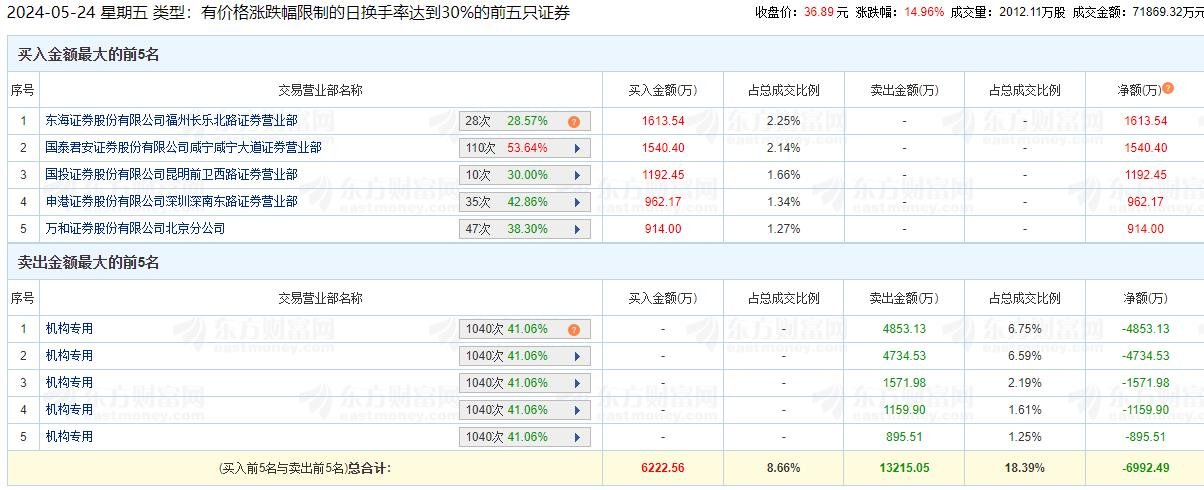Expand 35次 42.86% details box
Viewport: 1204px width, 490px height.
pyautogui.click(x=524, y=202)
